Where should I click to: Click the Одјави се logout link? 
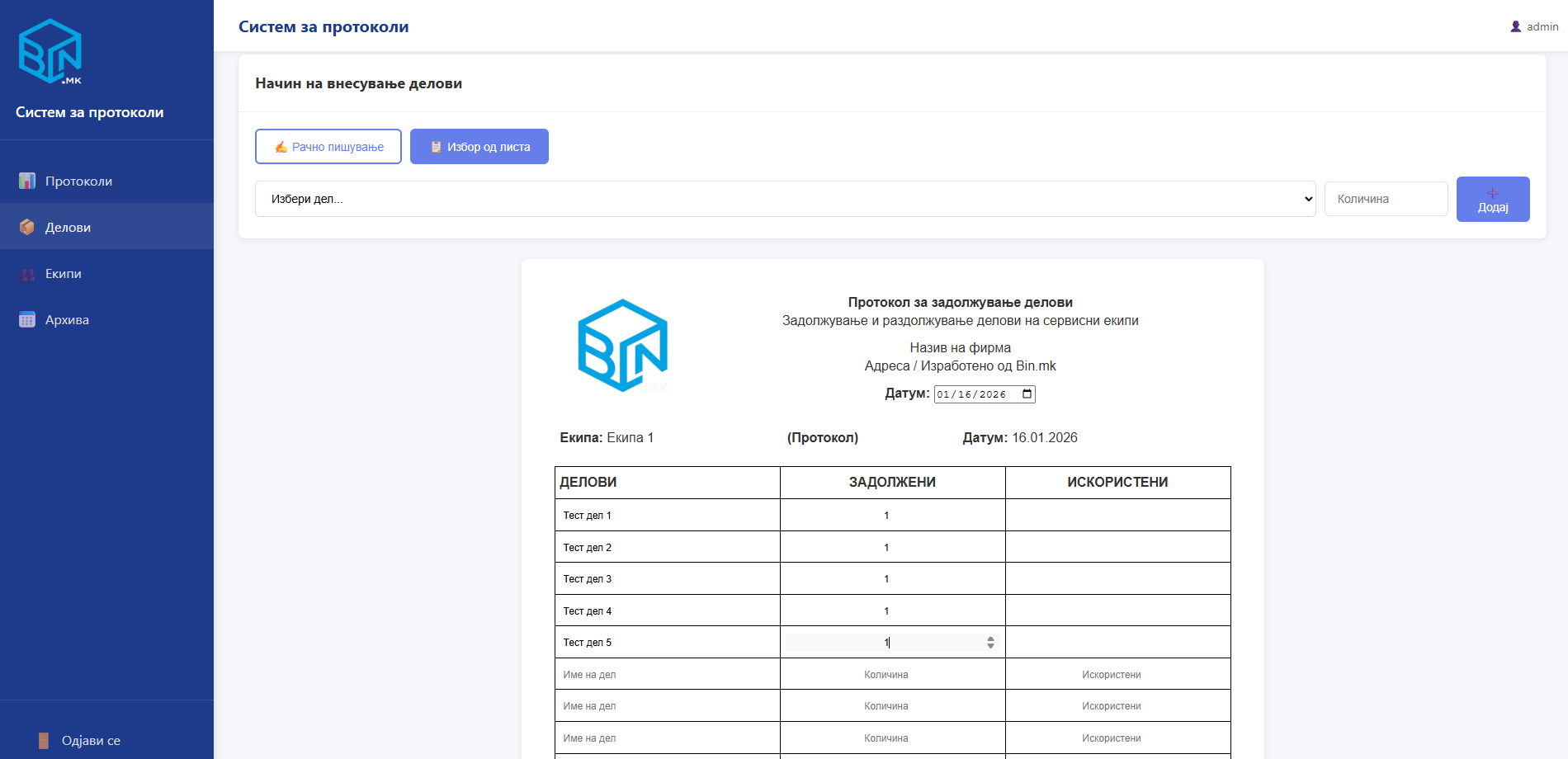(91, 740)
